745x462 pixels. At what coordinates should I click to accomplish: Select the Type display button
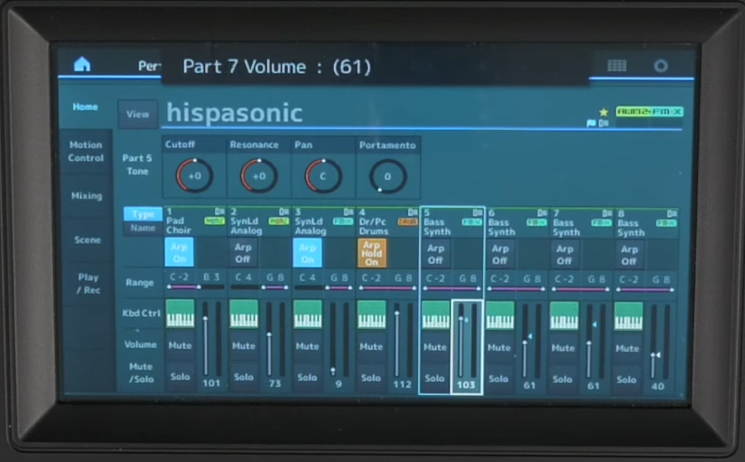pos(142,214)
